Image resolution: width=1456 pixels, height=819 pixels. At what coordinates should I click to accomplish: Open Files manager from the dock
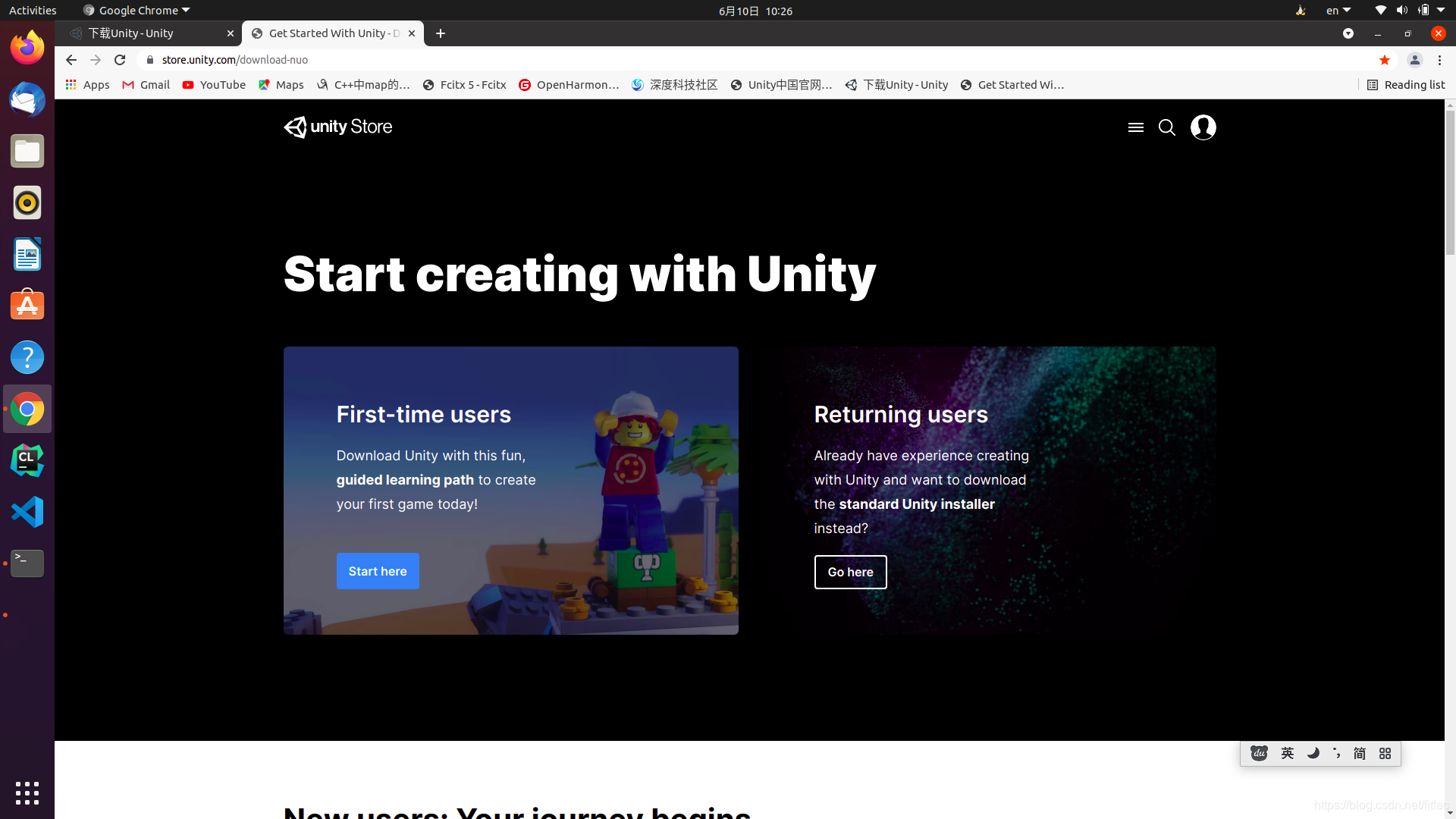[x=27, y=151]
